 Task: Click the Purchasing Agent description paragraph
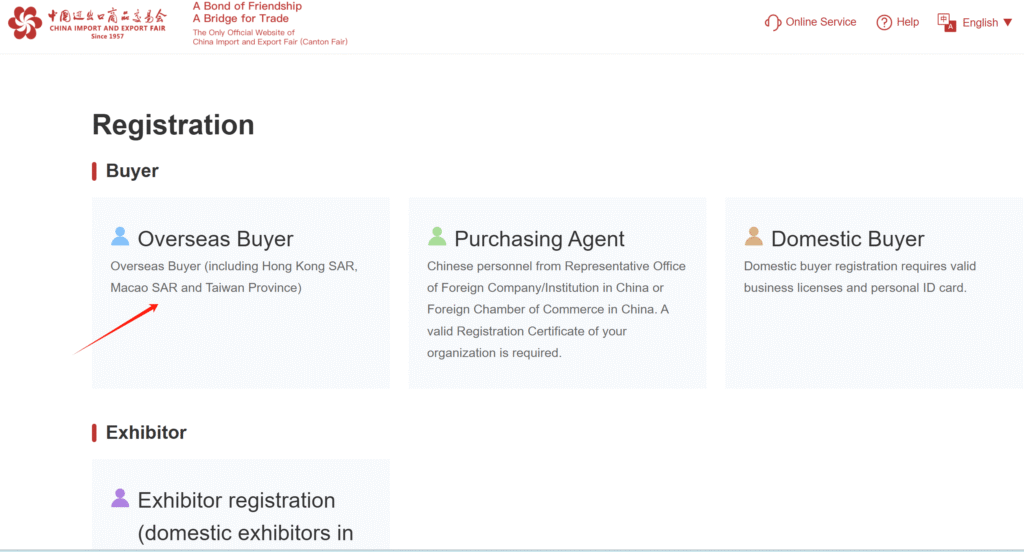tap(556, 309)
